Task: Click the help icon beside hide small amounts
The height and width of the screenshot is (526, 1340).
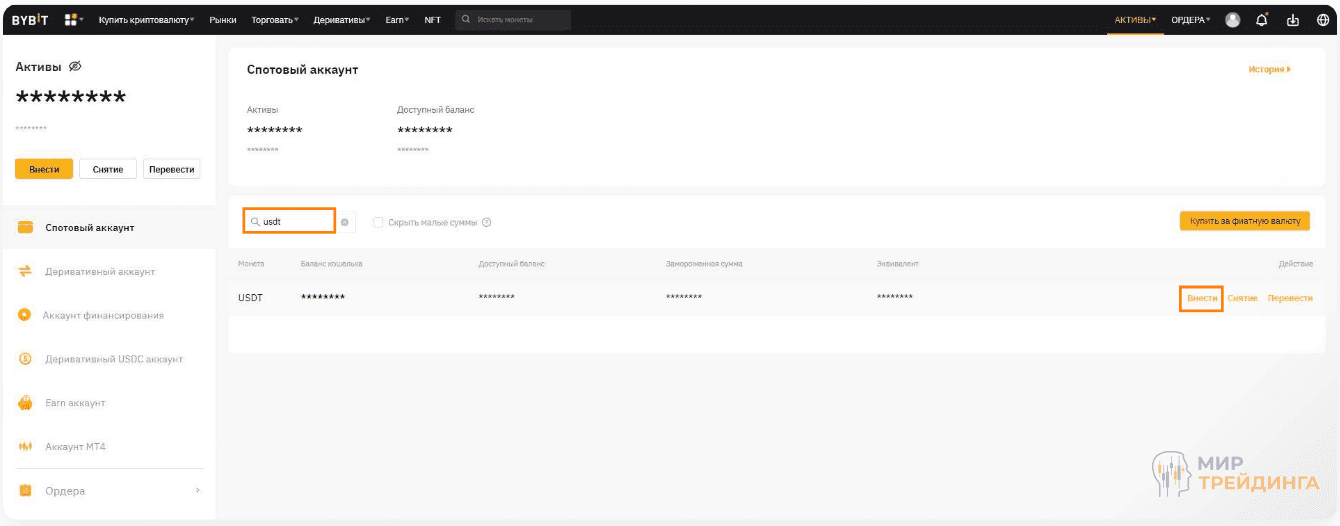Action: [x=487, y=222]
